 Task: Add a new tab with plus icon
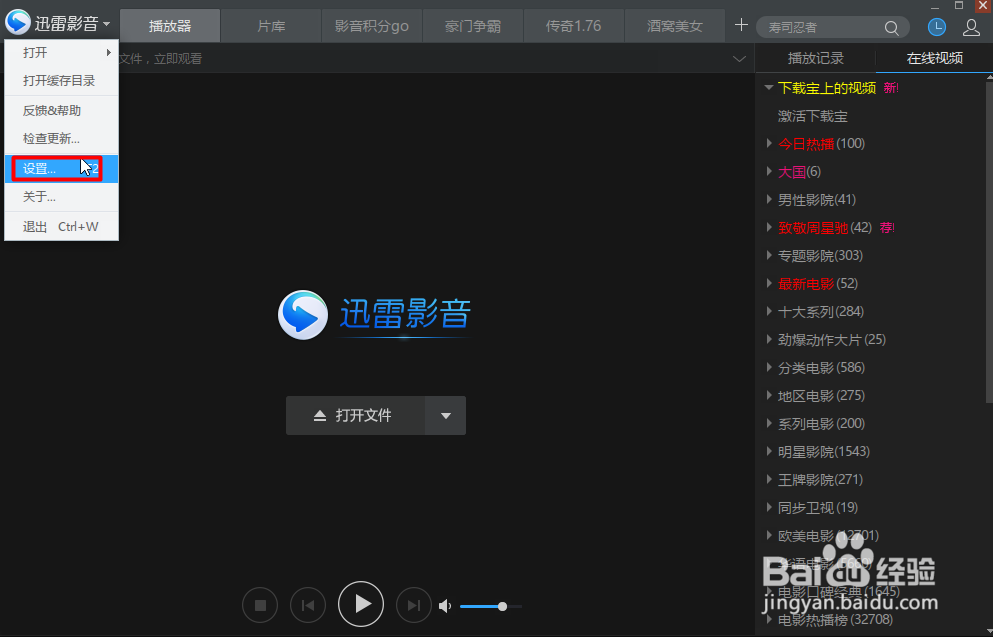(741, 25)
